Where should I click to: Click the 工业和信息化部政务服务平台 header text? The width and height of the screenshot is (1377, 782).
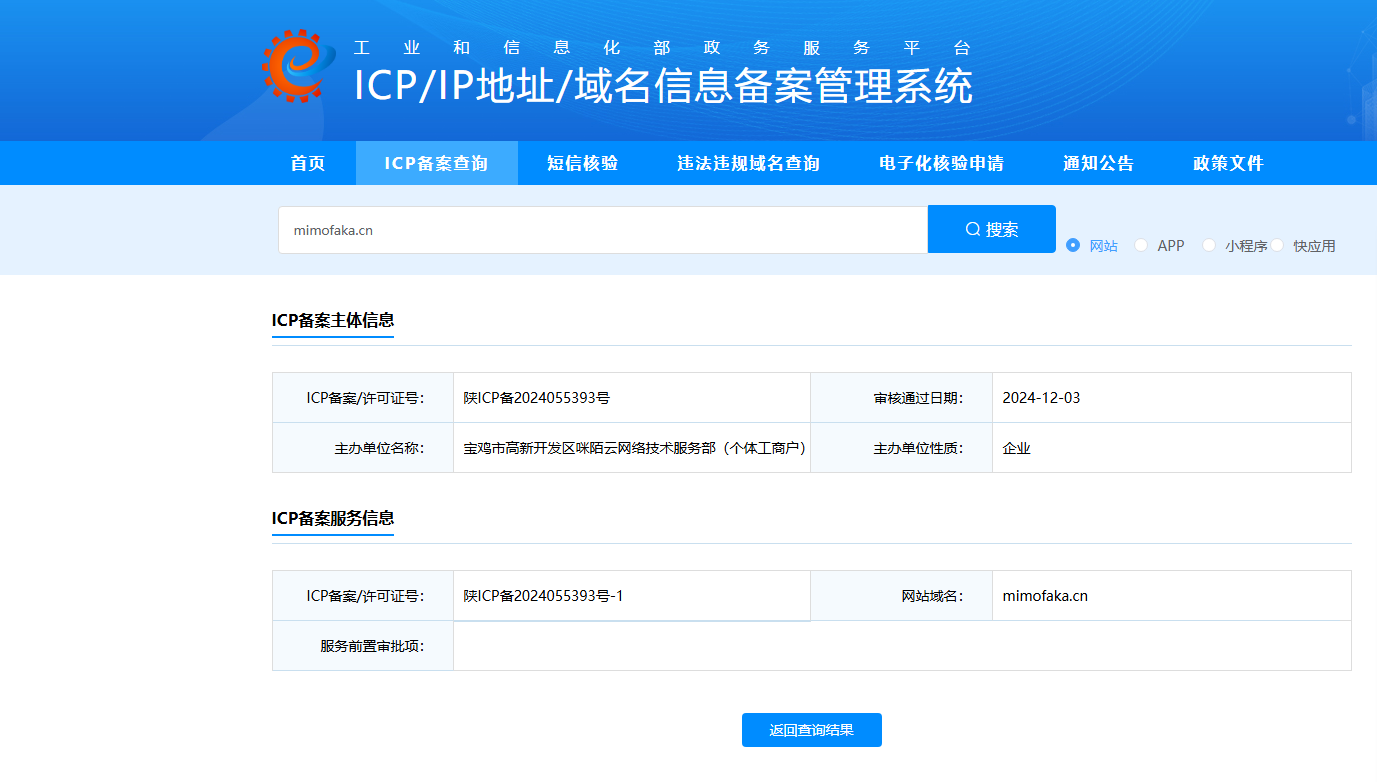[662, 48]
